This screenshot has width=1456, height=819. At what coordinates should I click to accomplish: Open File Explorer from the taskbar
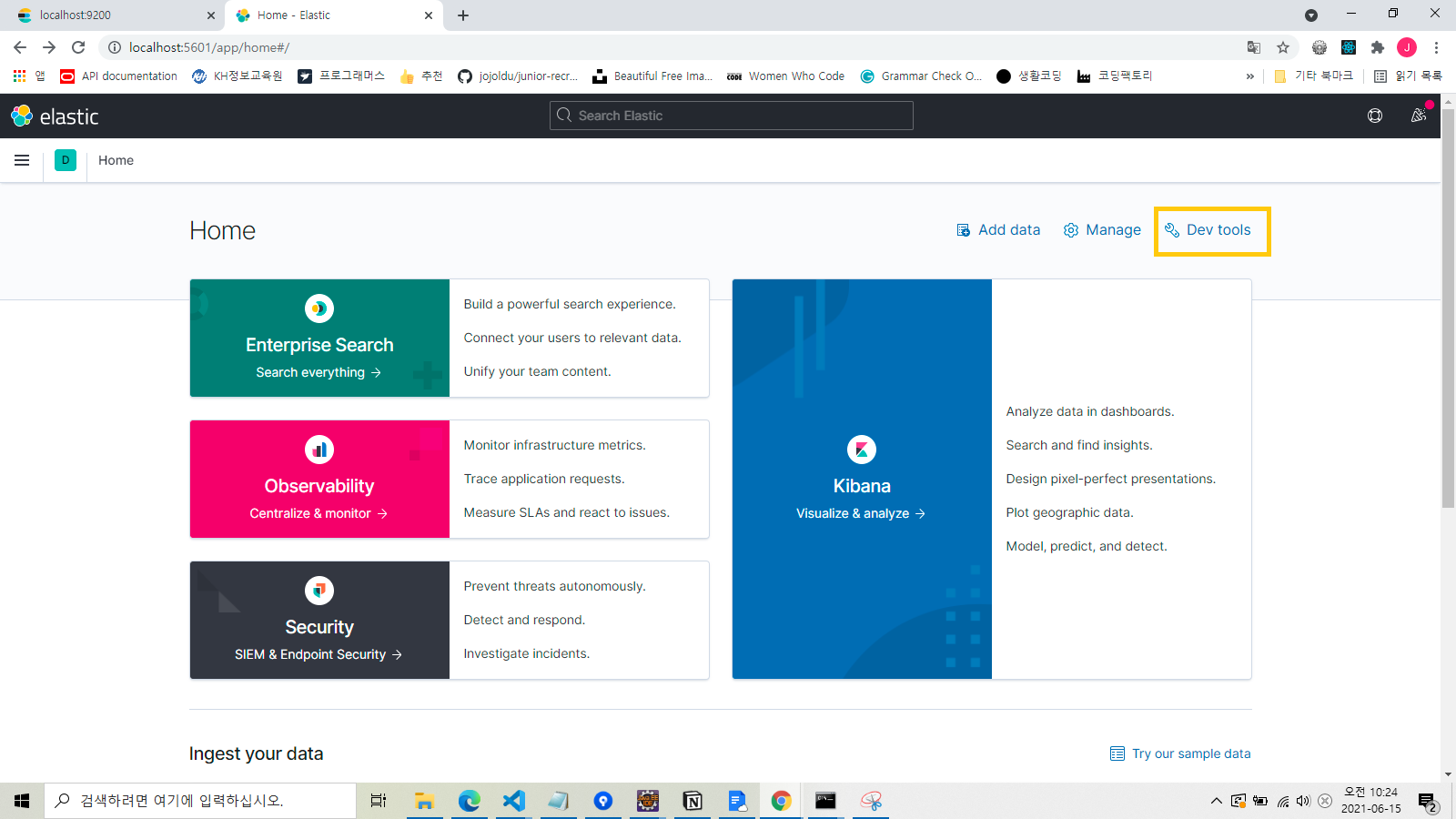(424, 801)
